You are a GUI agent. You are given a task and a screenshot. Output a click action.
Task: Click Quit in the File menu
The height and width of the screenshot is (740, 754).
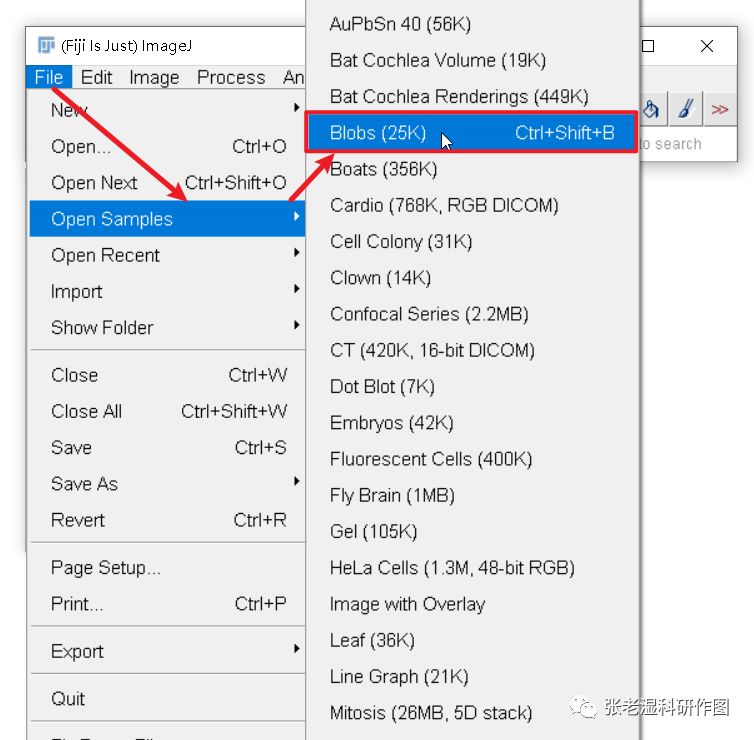(x=167, y=698)
